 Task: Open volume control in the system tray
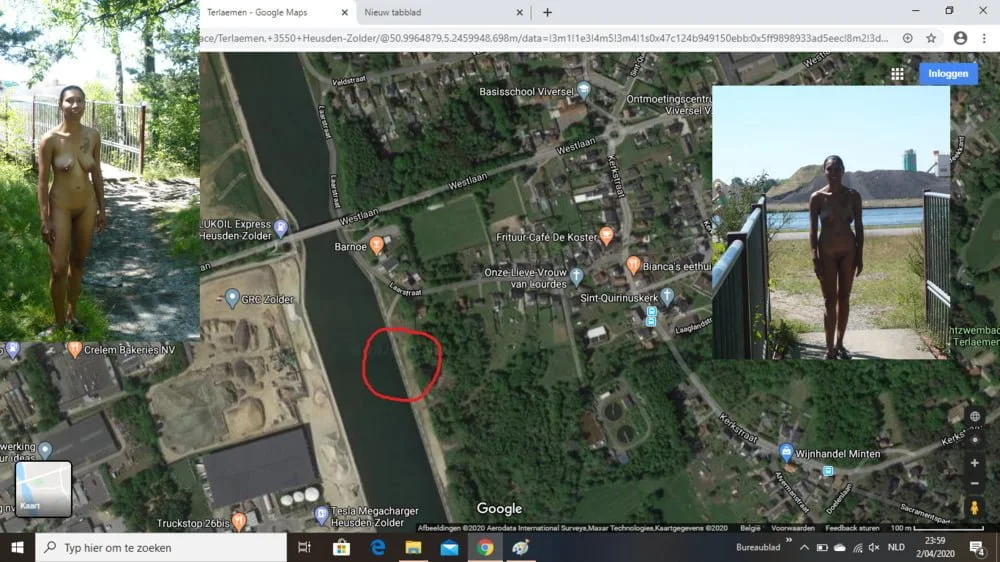874,547
